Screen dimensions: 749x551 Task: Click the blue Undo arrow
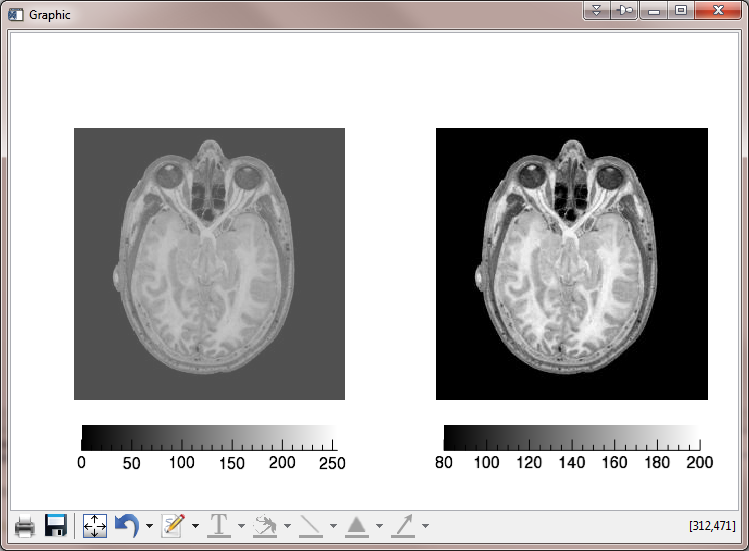[127, 526]
